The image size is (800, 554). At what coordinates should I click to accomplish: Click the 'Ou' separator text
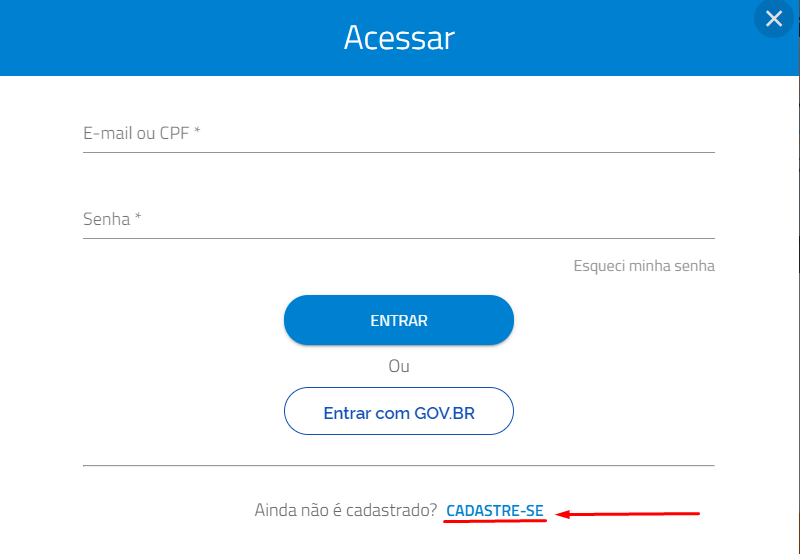click(x=398, y=366)
